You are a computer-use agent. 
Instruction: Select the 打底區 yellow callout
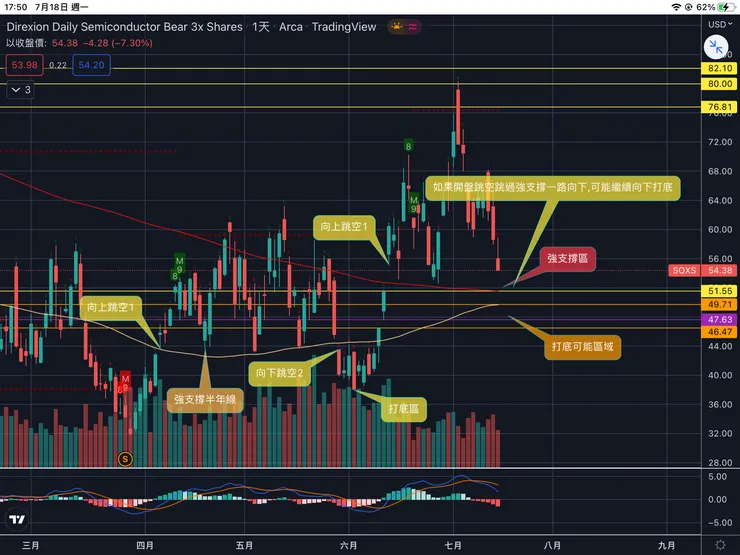tap(404, 409)
